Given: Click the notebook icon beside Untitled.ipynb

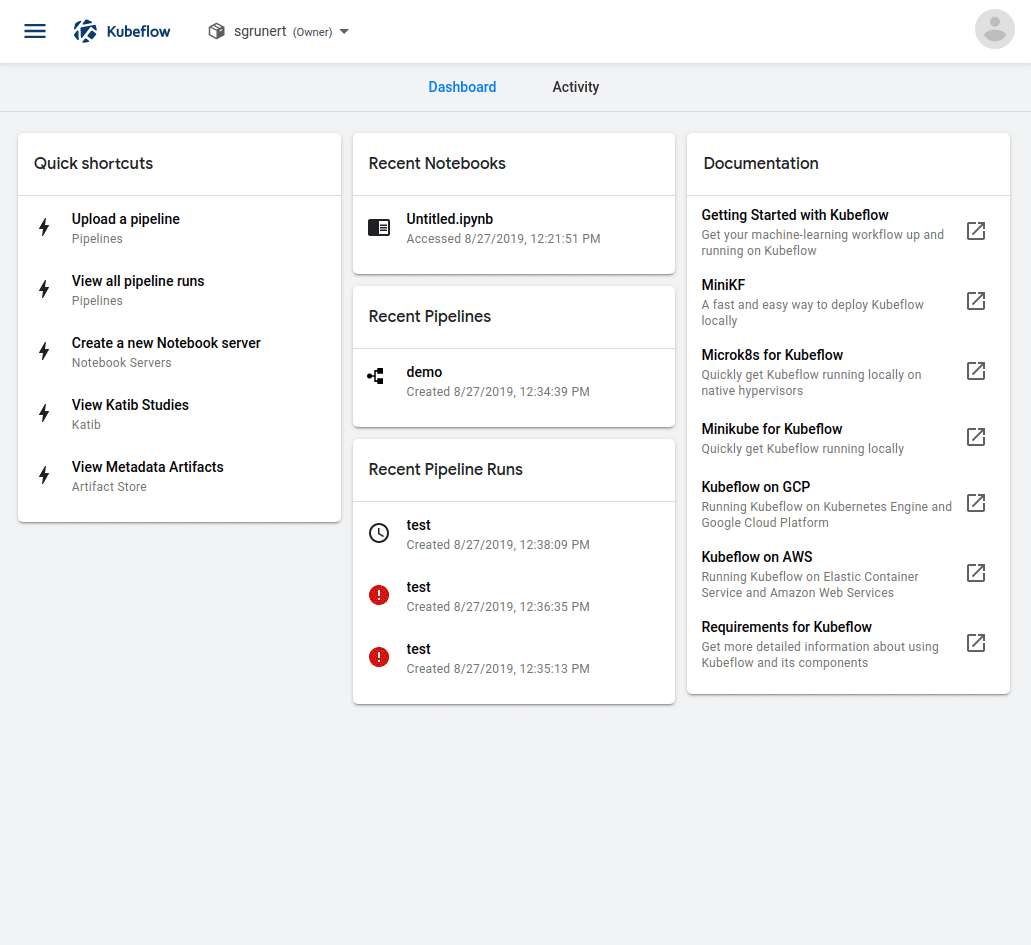Looking at the screenshot, I should coord(379,228).
